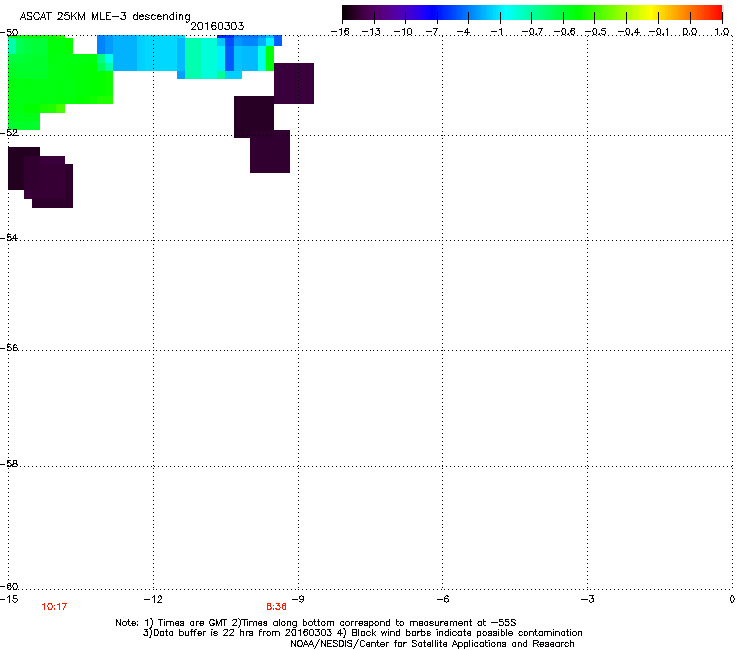The image size is (740, 650).
Task: Click the '-0.4' color scale label
Action: 629,32
